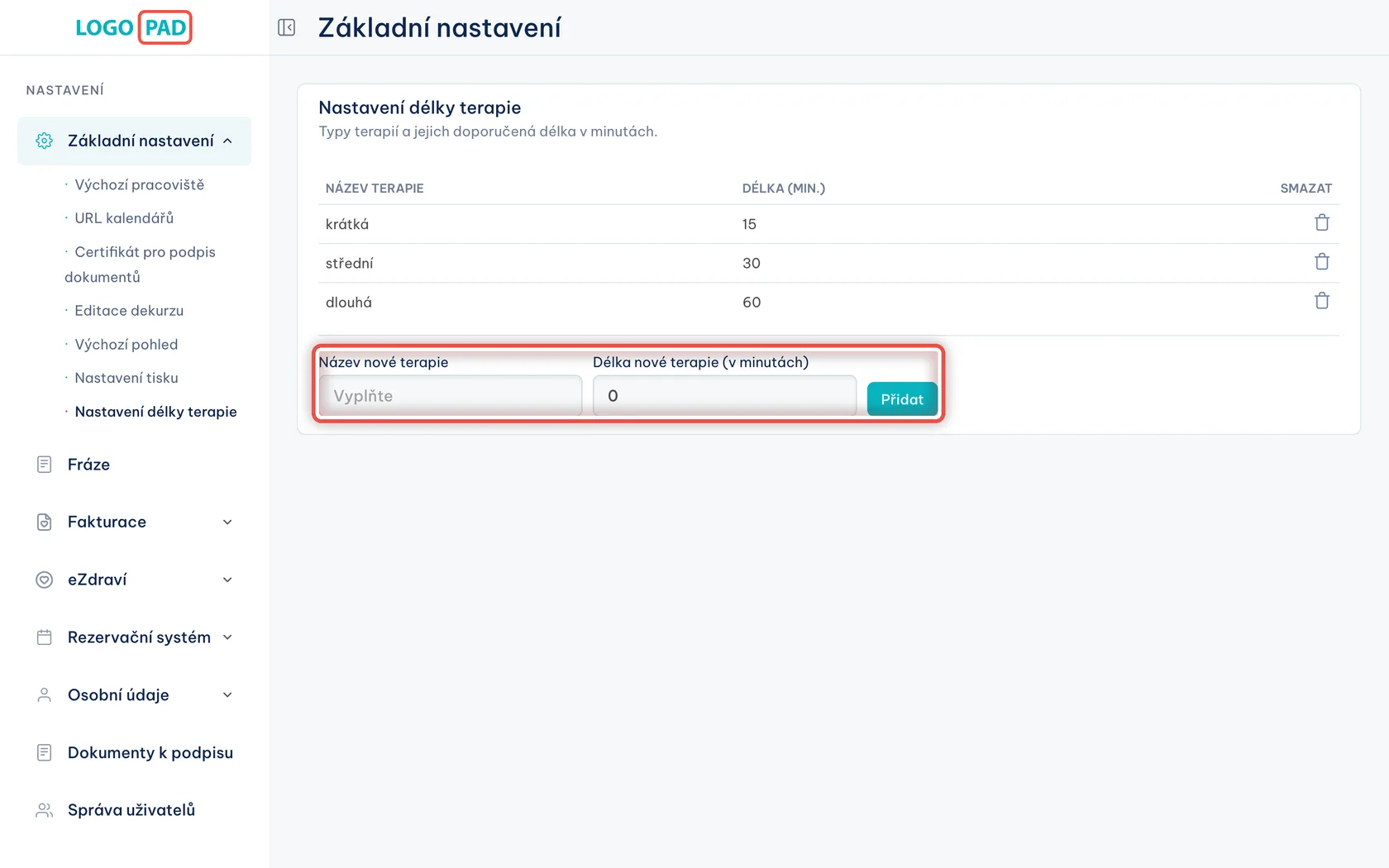
Task: Click the trash icon for dlouhá therapy
Action: (x=1322, y=301)
